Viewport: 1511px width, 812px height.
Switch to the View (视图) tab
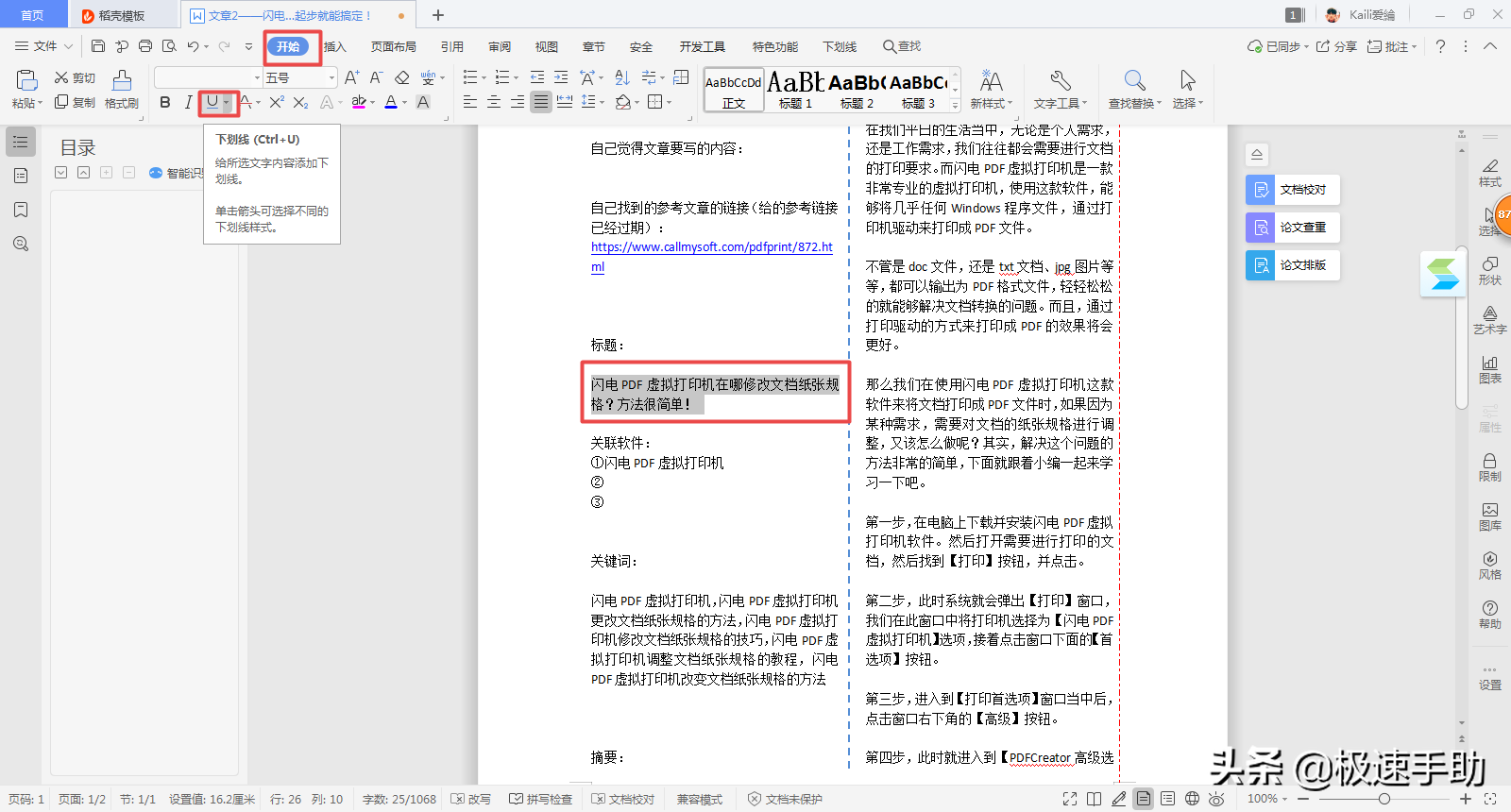(x=546, y=46)
